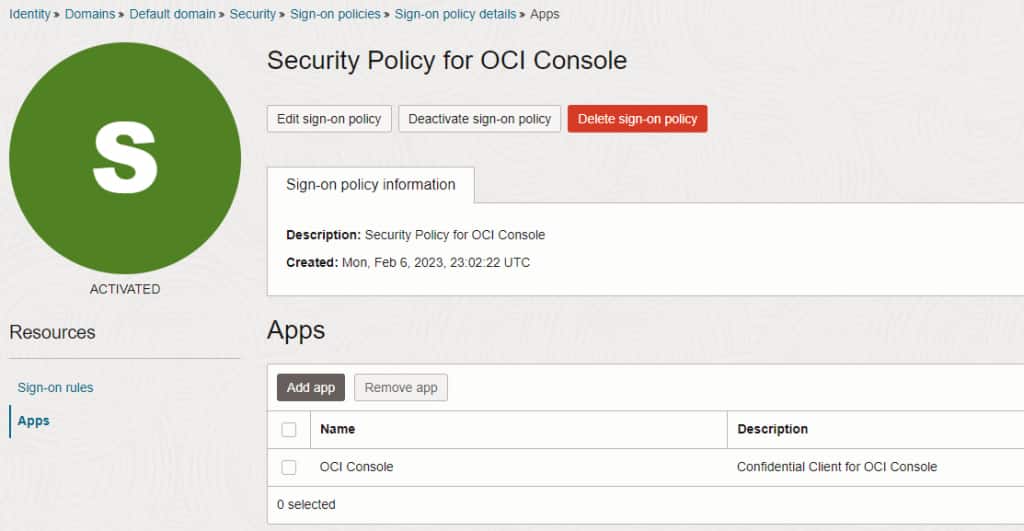Click the red Delete sign-on policy button
The width and height of the screenshot is (1024, 531).
pos(637,119)
